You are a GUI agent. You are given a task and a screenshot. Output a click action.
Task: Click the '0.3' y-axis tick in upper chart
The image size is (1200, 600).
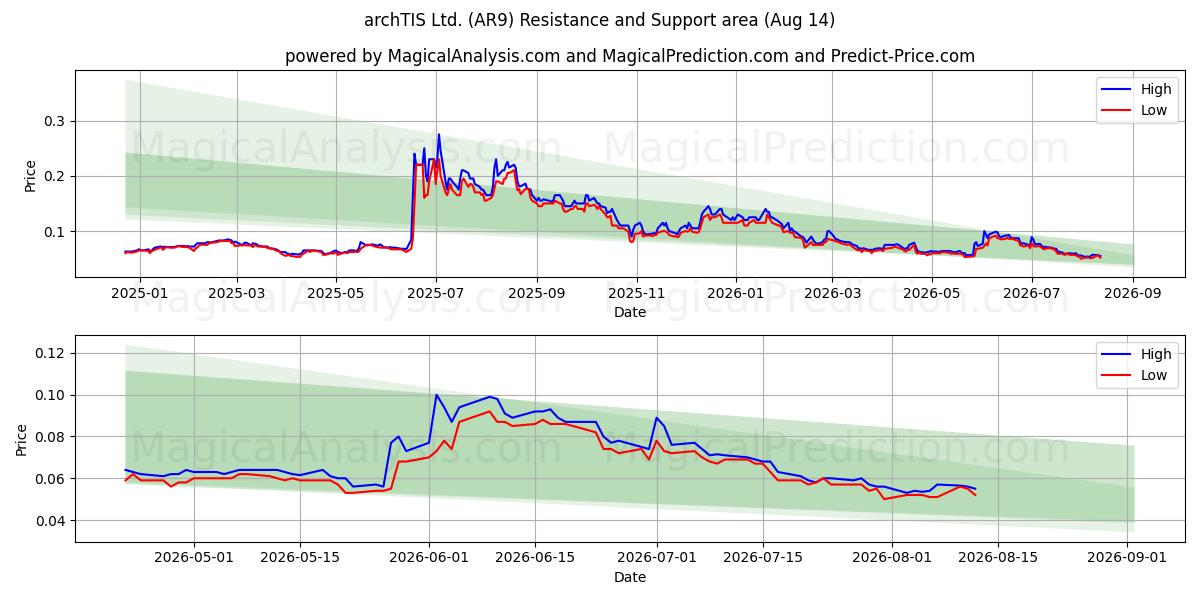(57, 121)
